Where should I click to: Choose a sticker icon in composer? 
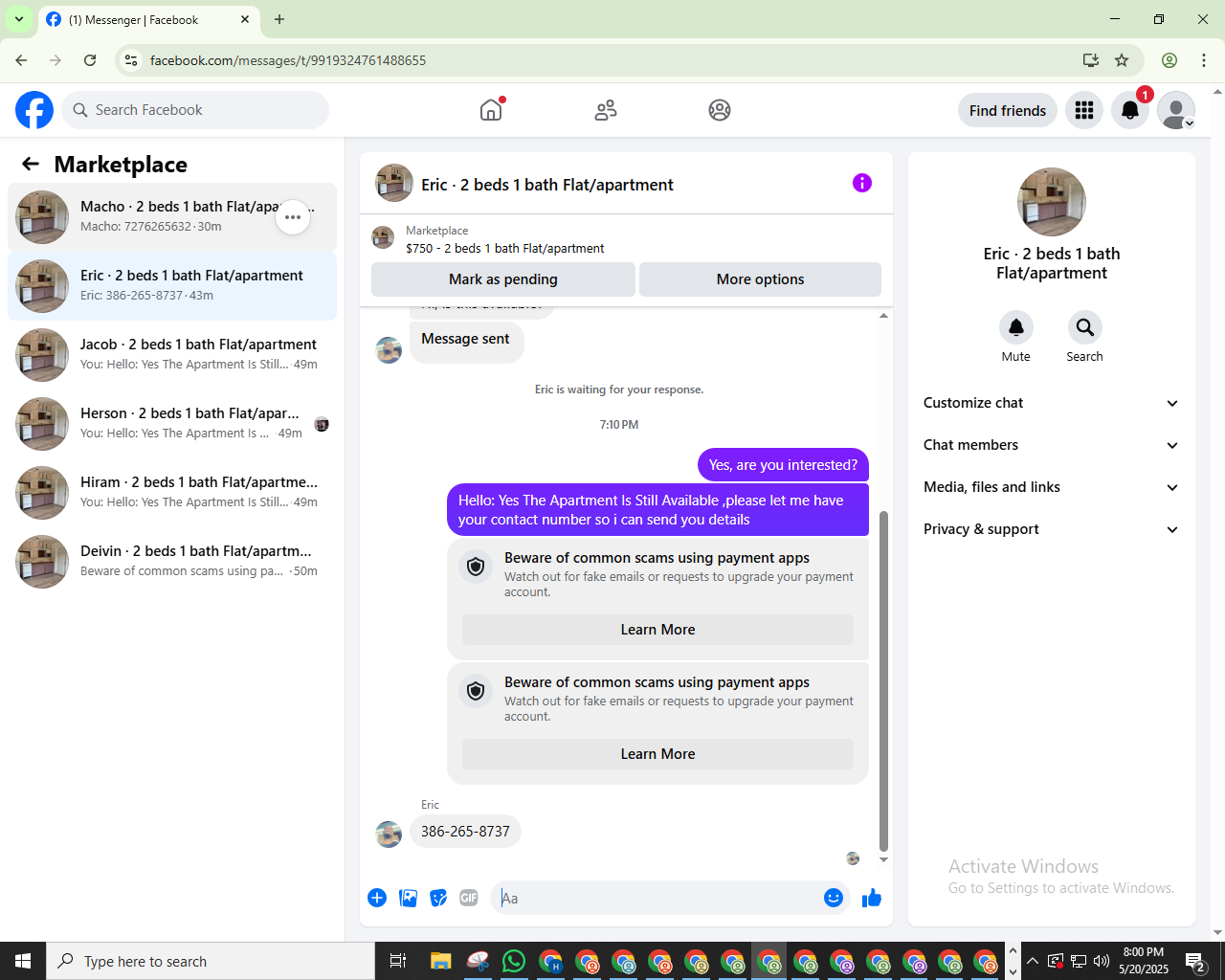click(438, 898)
